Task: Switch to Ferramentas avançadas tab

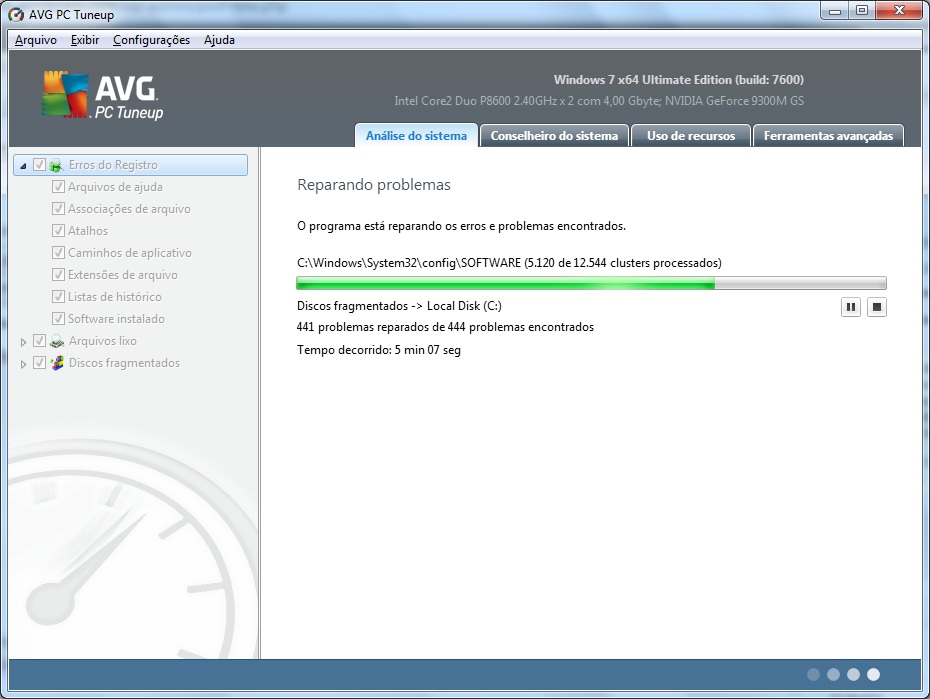Action: (x=828, y=135)
